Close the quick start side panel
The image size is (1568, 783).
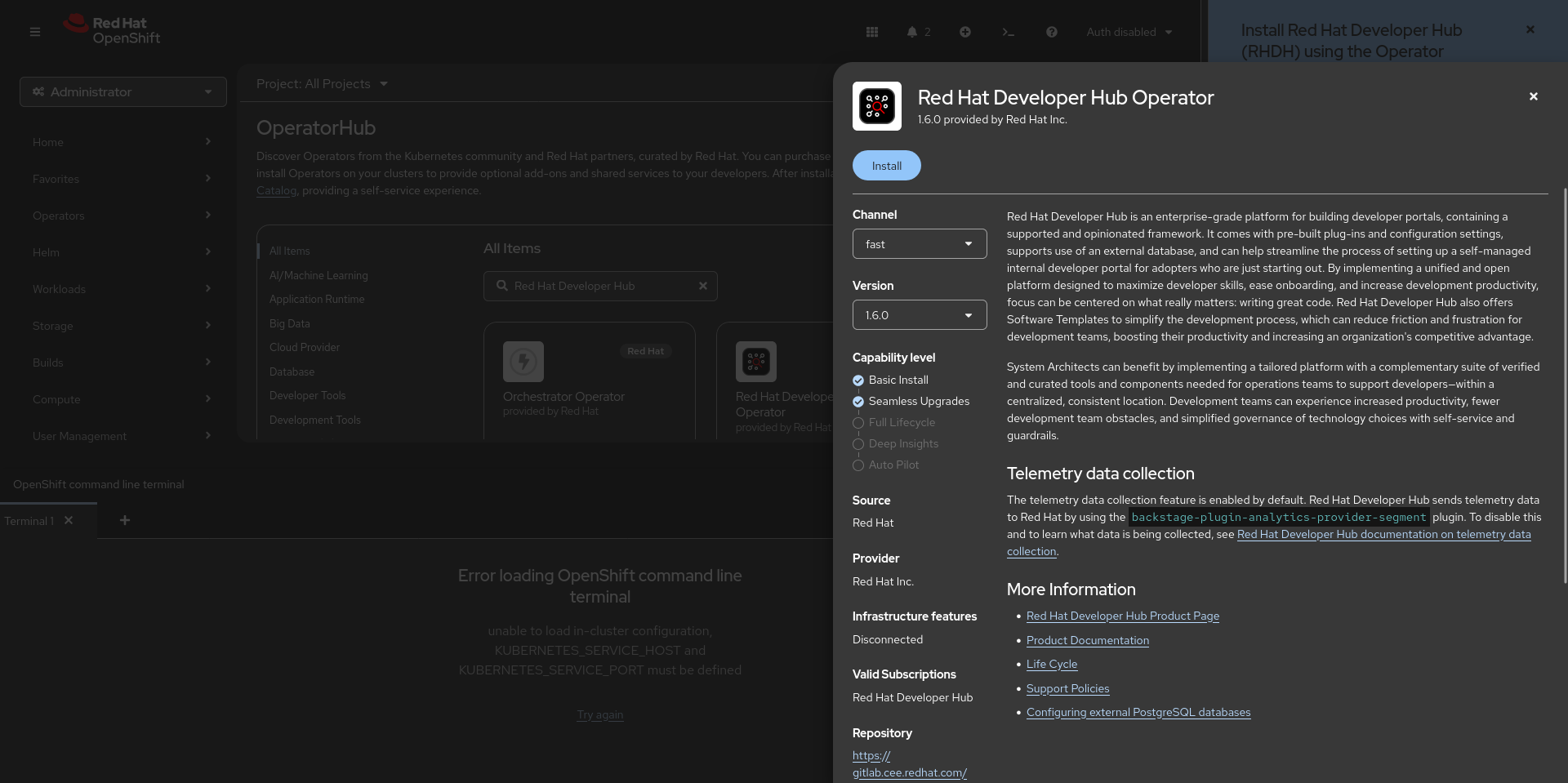(x=1530, y=29)
